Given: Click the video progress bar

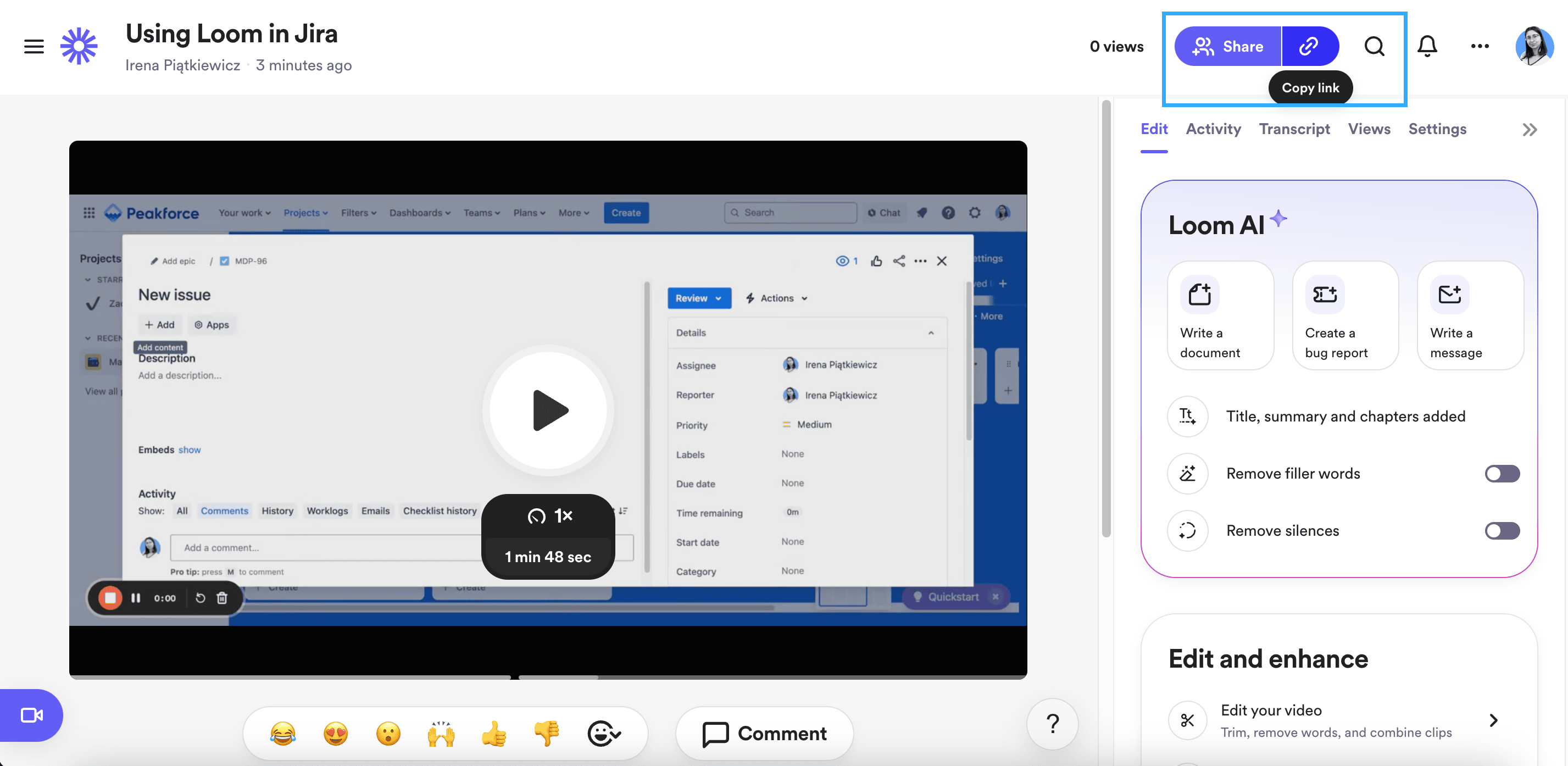Looking at the screenshot, I should [548, 676].
